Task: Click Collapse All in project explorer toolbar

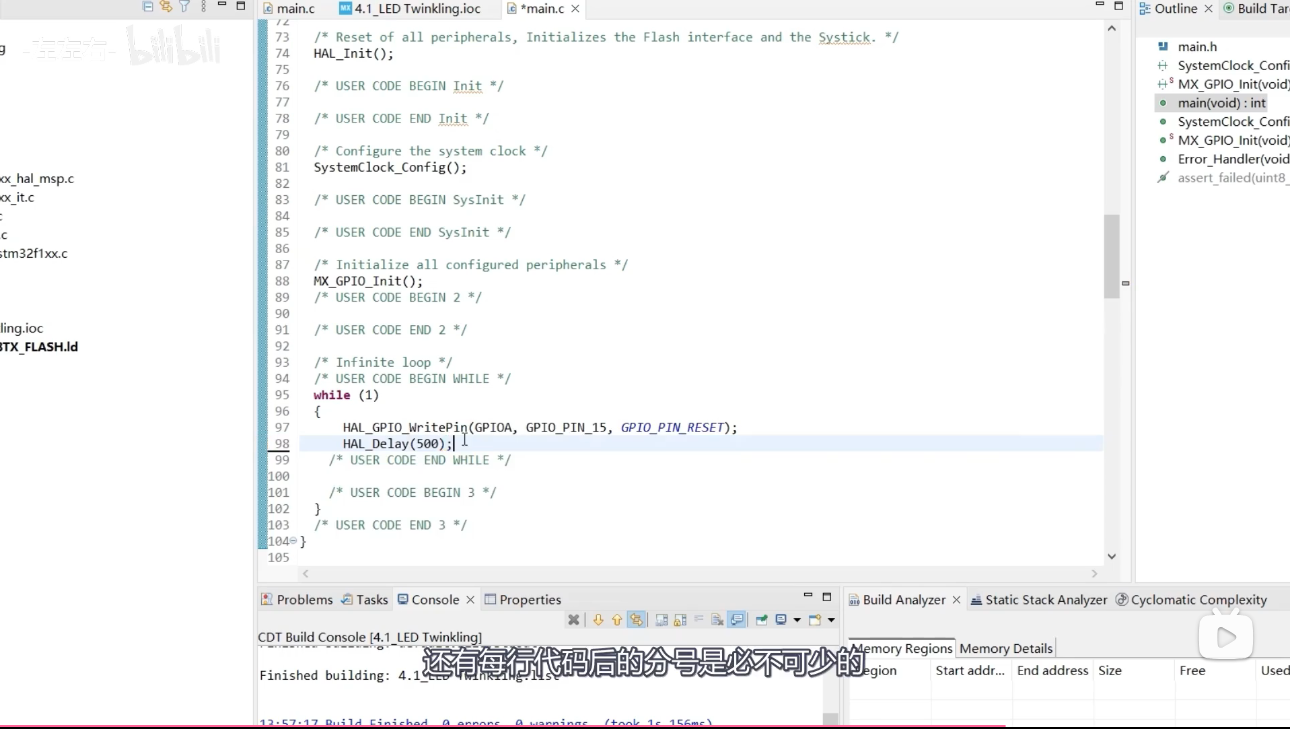Action: tap(148, 7)
